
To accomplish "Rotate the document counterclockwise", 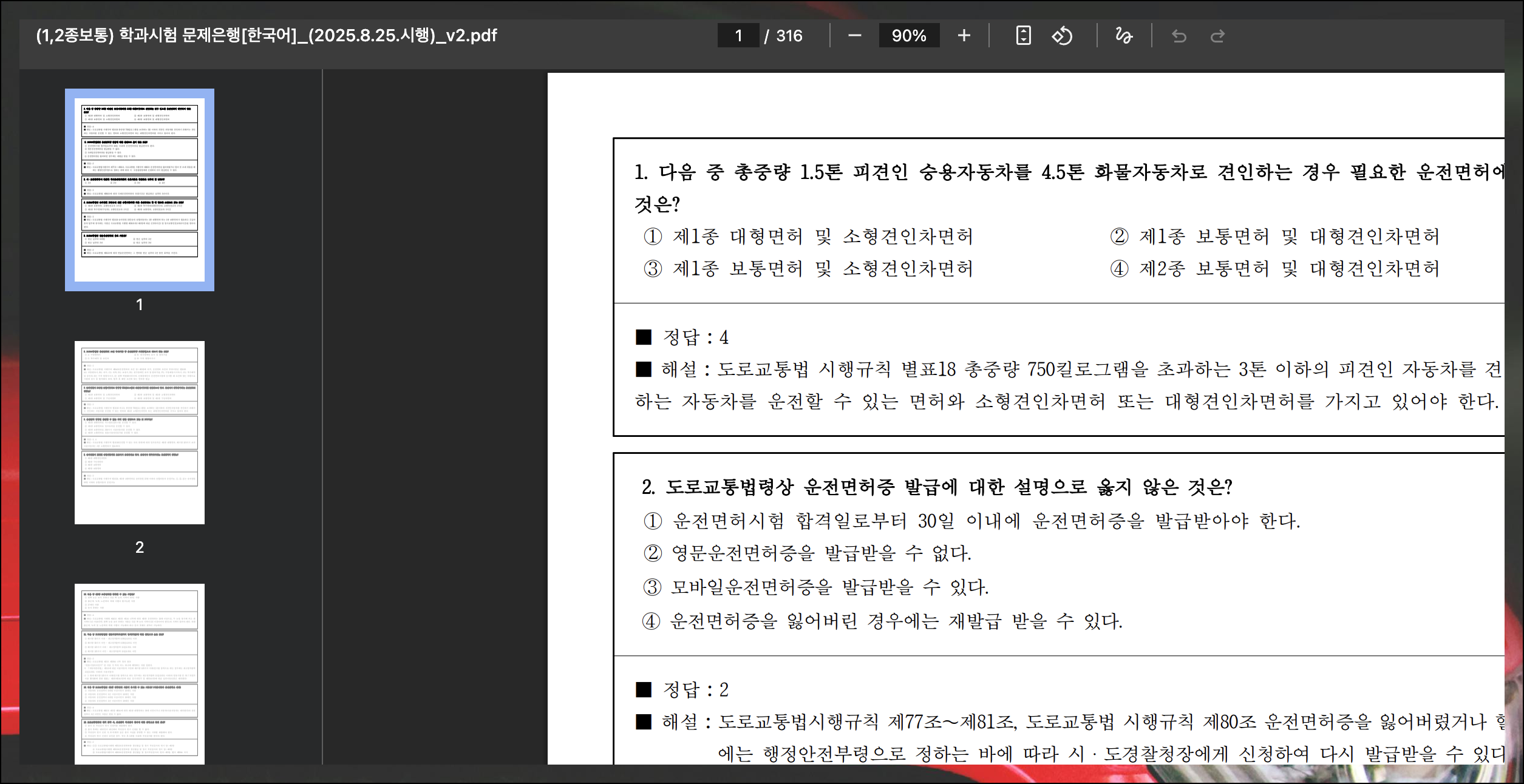I will click(1062, 36).
